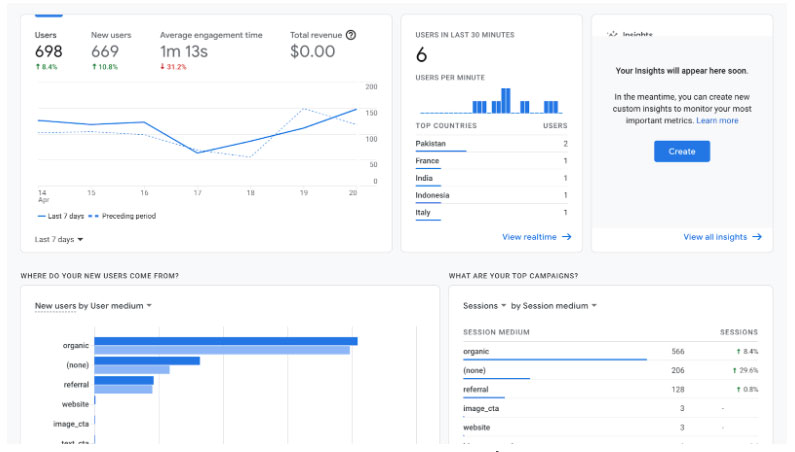Select the New users metric tab
Viewport: 795px width, 452px height.
tap(111, 51)
